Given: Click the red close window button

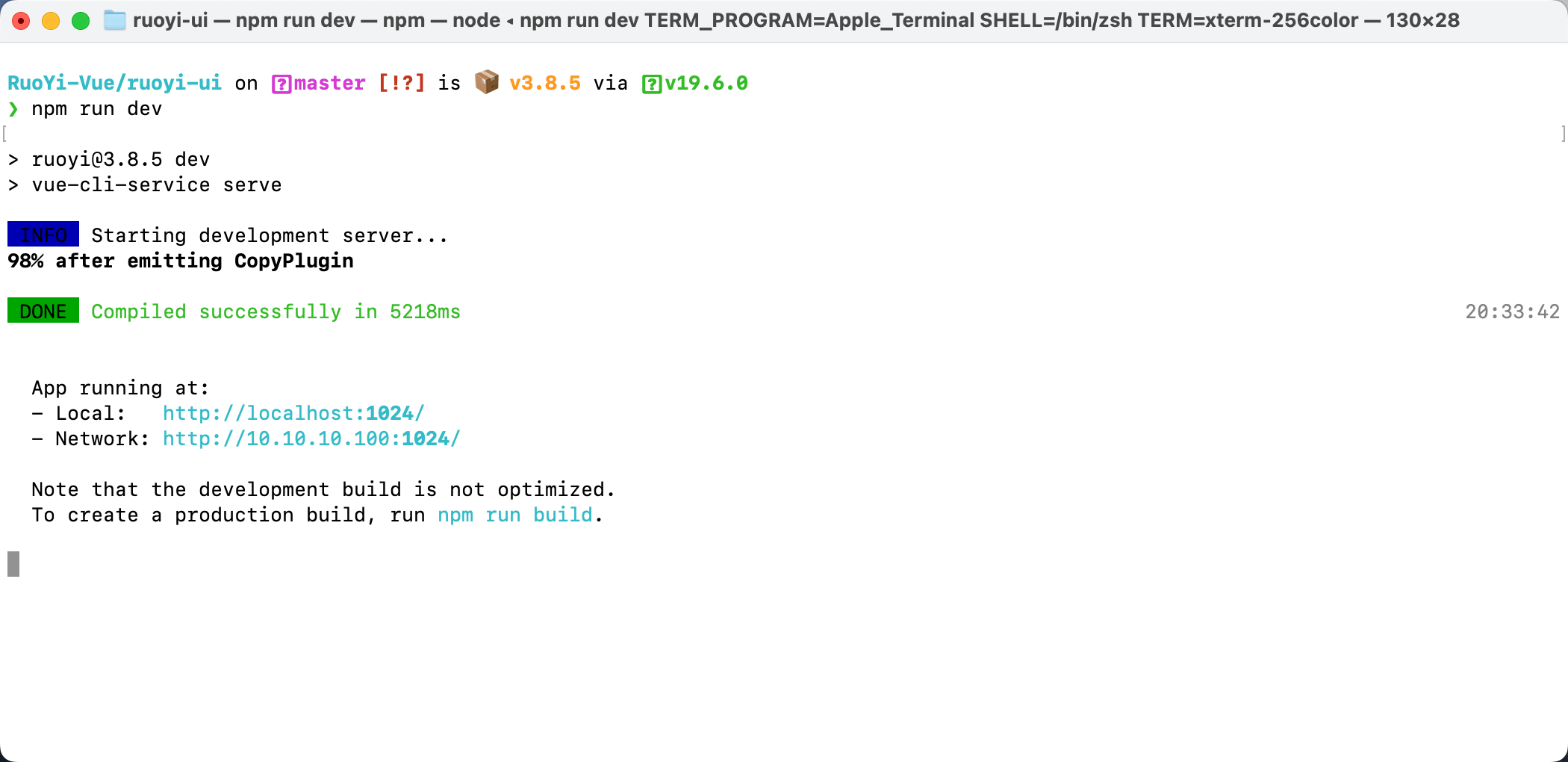Looking at the screenshot, I should click(x=21, y=21).
